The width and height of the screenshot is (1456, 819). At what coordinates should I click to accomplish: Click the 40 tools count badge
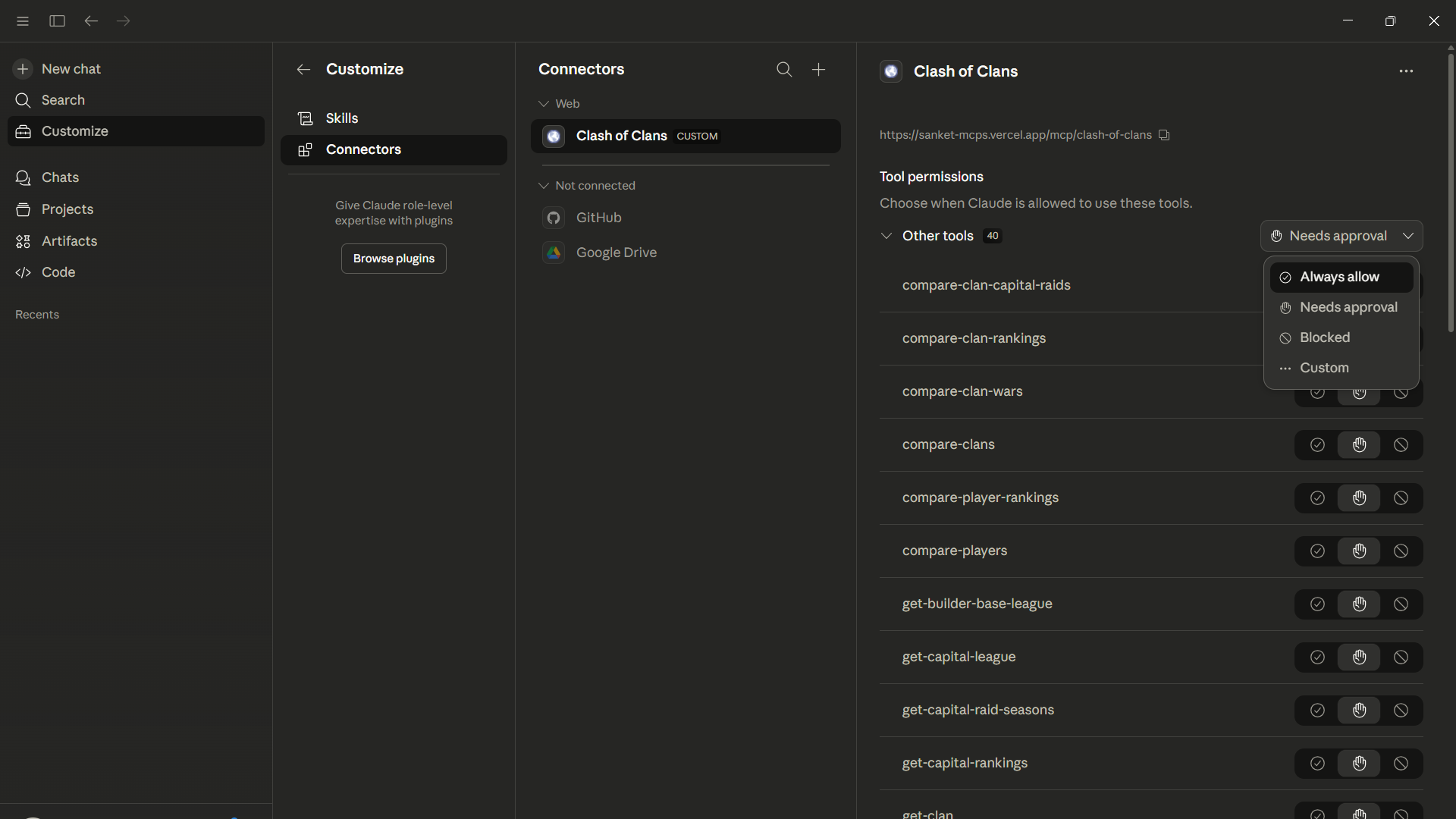pyautogui.click(x=992, y=236)
